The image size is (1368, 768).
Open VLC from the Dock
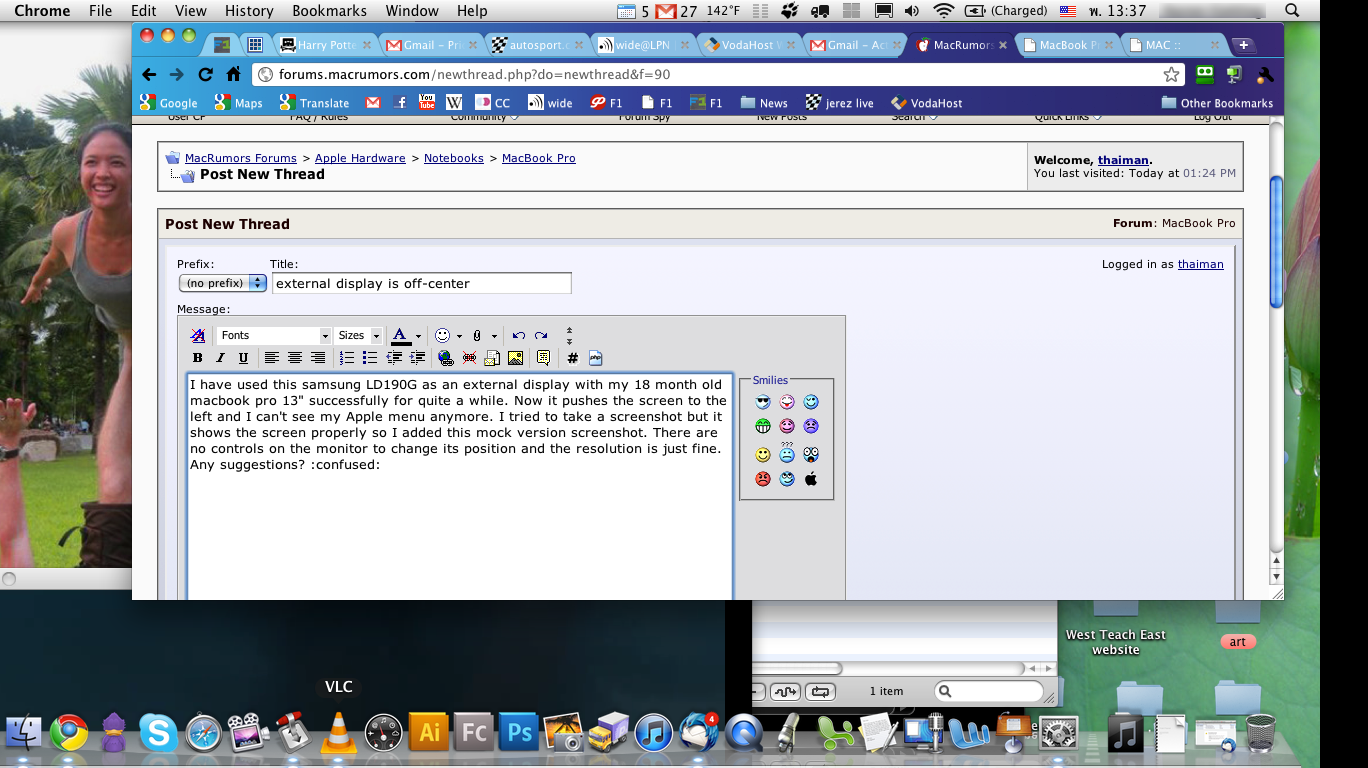pyautogui.click(x=338, y=733)
